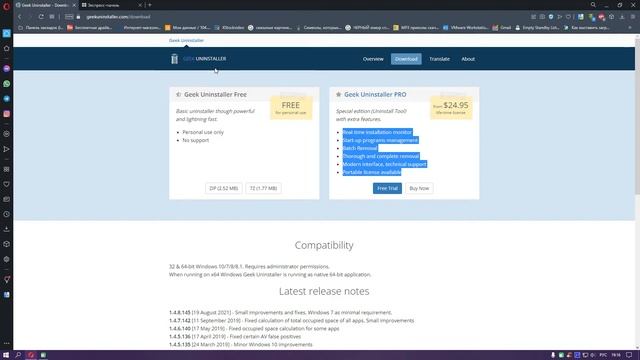
Task: Open Instagram in the Opera sidebar
Action: (x=7, y=114)
